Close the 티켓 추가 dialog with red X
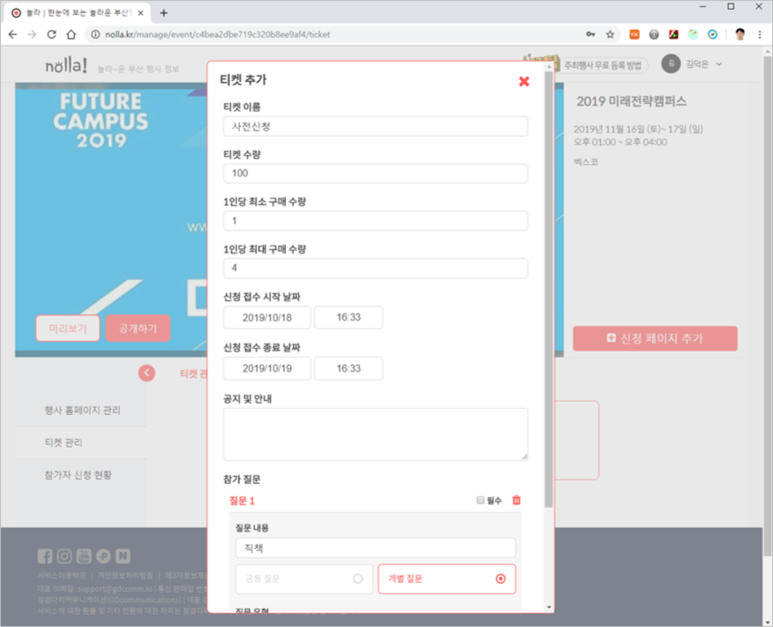The width and height of the screenshot is (773, 627). click(524, 82)
